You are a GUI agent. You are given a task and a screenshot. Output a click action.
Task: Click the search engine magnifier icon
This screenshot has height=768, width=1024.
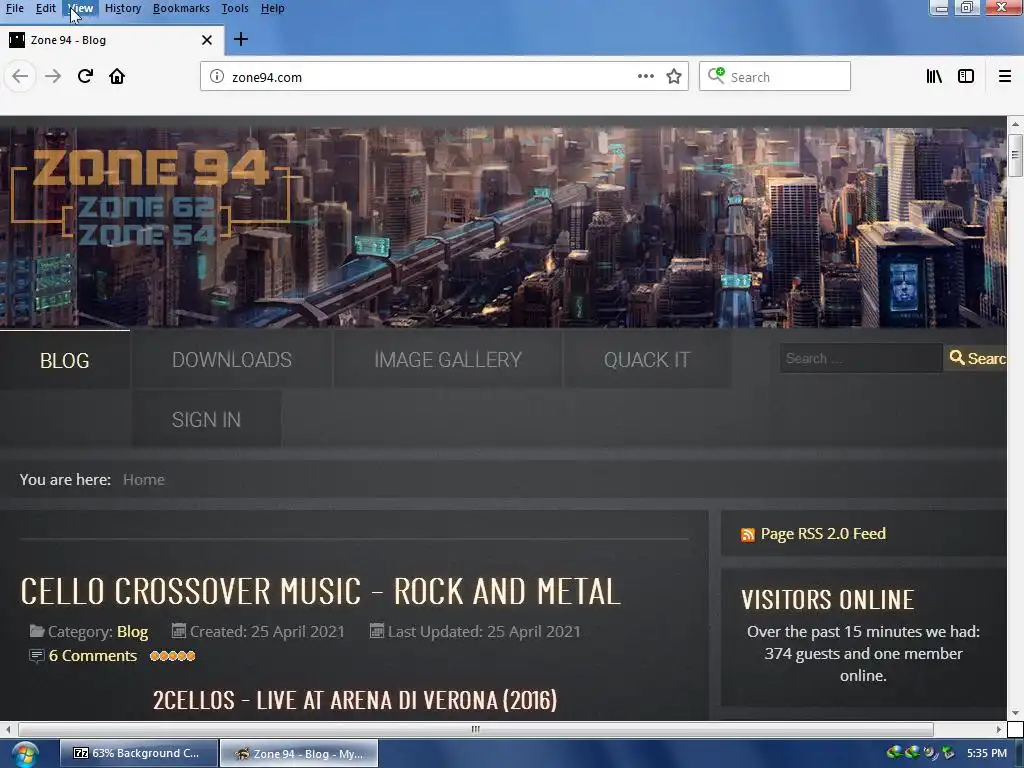click(716, 75)
